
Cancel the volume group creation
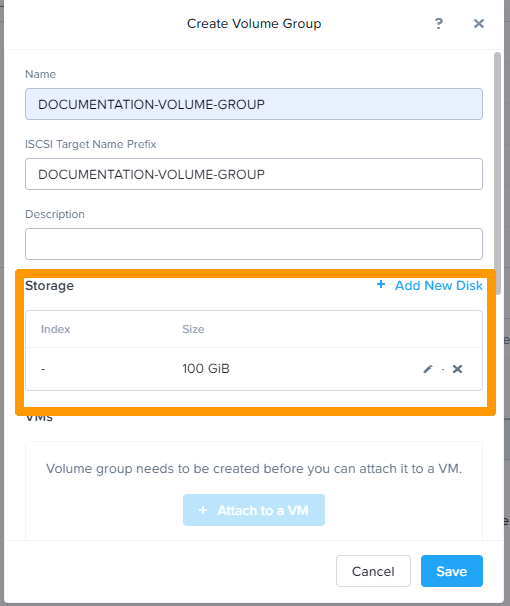pyautogui.click(x=373, y=571)
